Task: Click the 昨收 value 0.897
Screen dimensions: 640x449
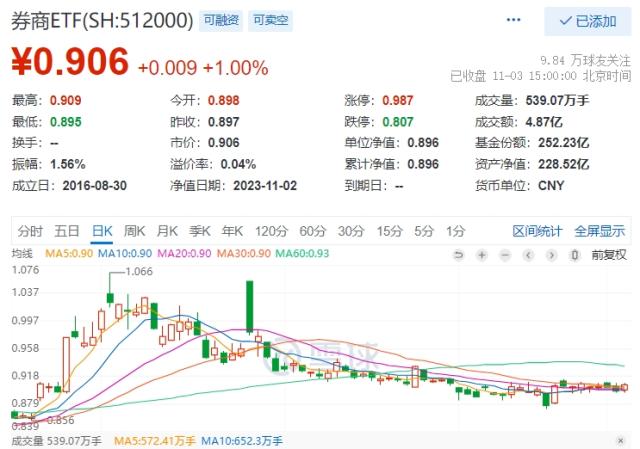Action: pos(224,122)
